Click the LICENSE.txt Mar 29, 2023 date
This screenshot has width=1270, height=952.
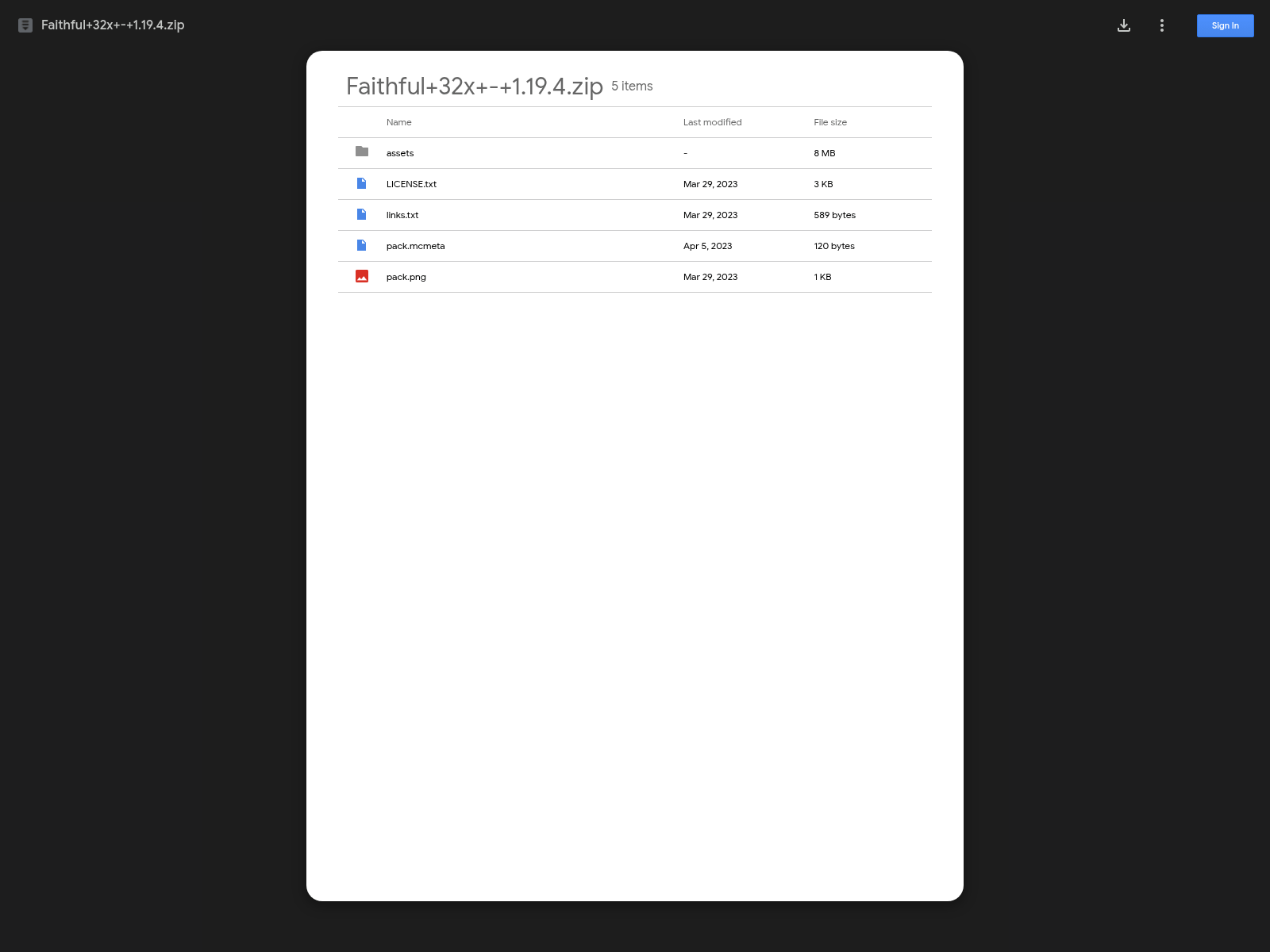[710, 184]
